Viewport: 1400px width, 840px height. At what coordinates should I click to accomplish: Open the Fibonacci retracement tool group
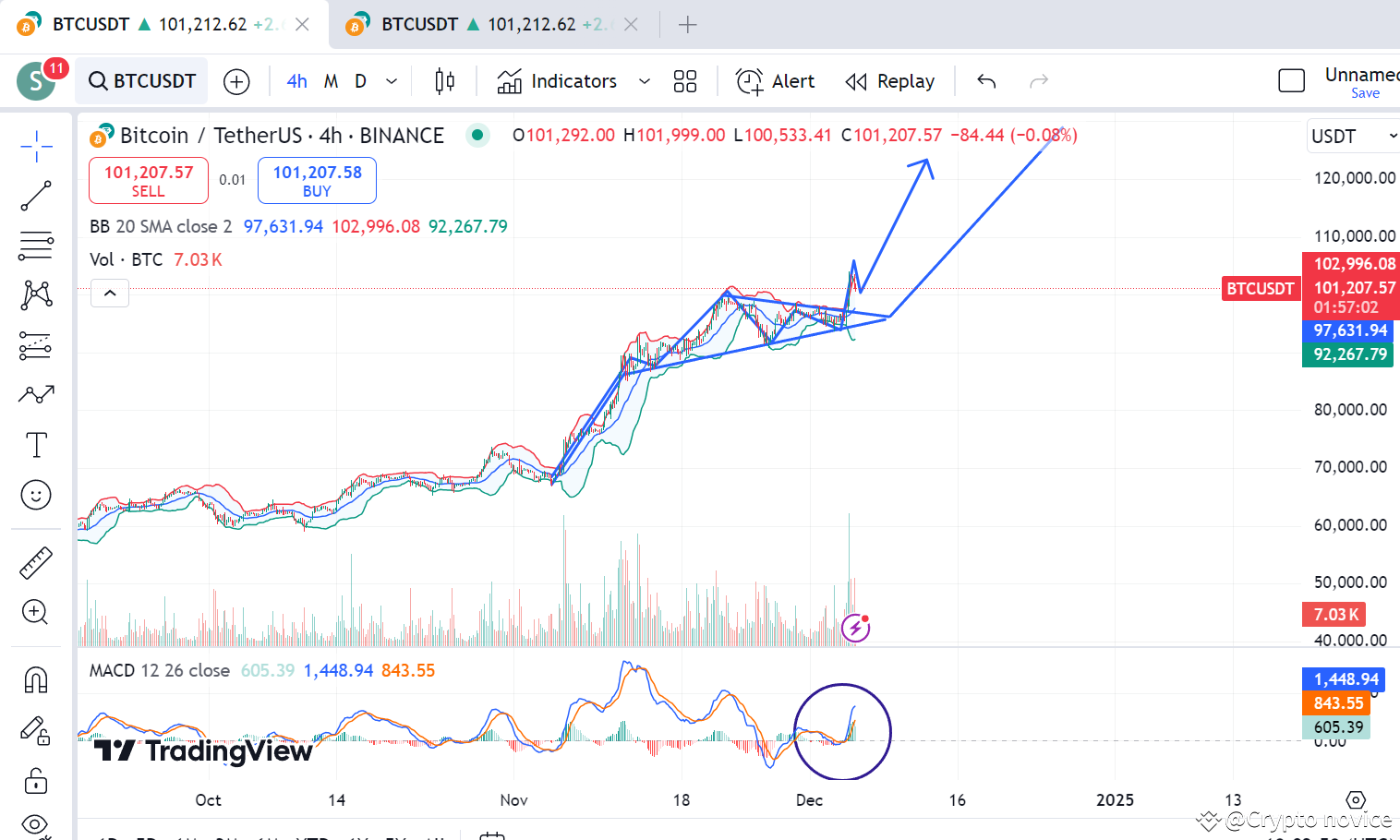coord(36,246)
